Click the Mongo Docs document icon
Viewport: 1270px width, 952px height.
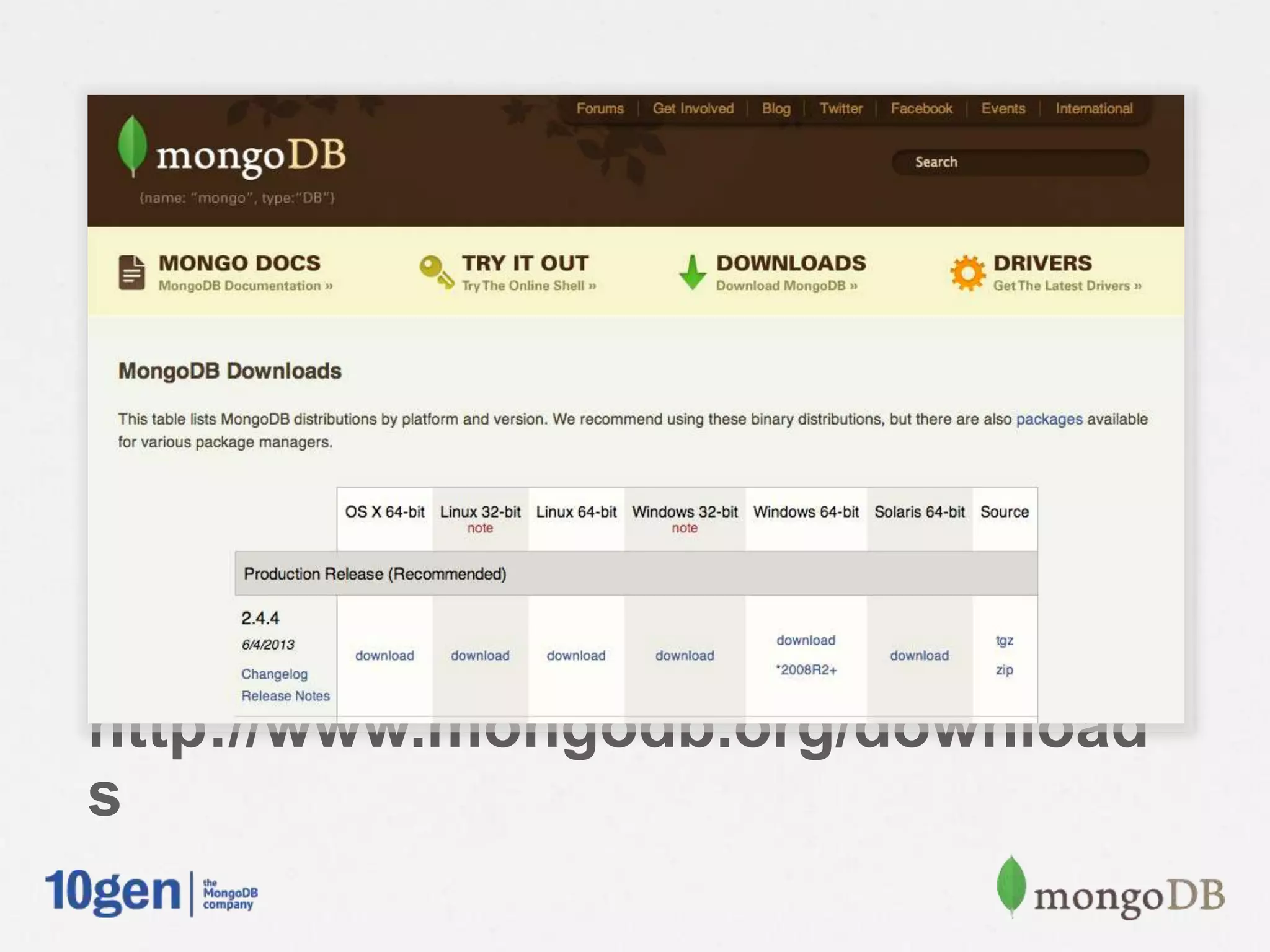(x=131, y=272)
